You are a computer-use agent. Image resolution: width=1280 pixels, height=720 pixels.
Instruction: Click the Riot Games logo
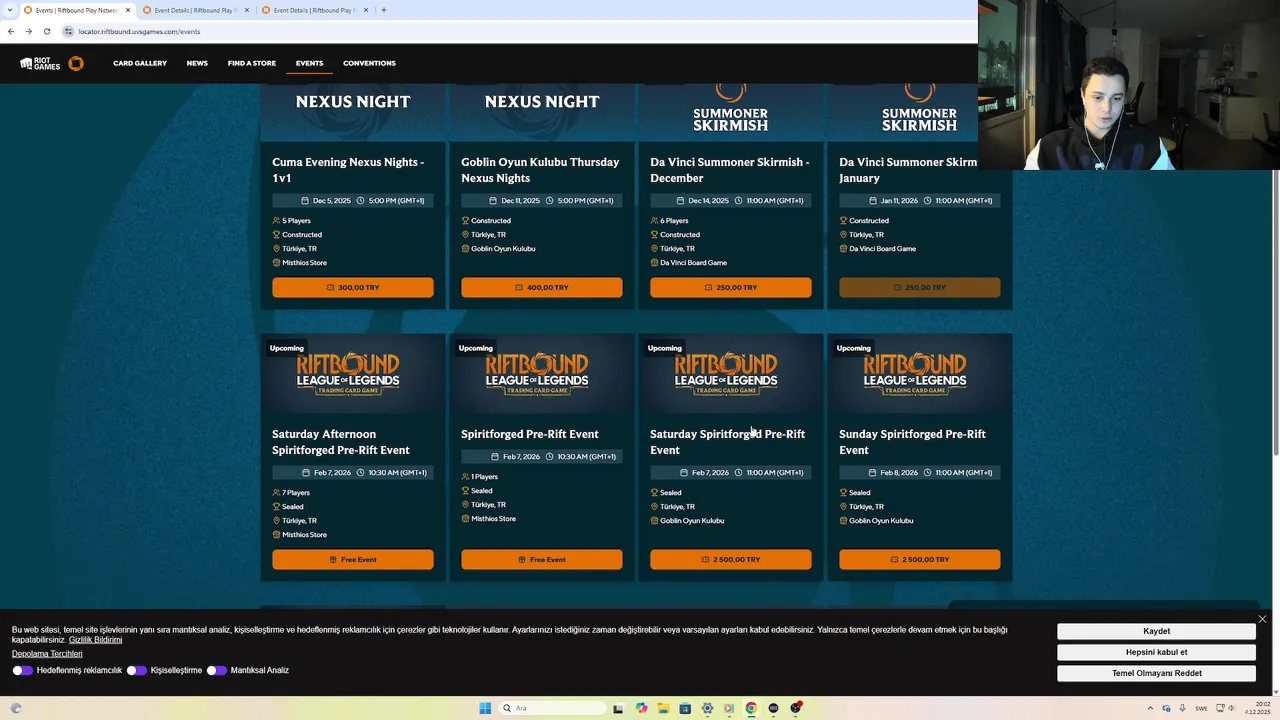coord(40,63)
